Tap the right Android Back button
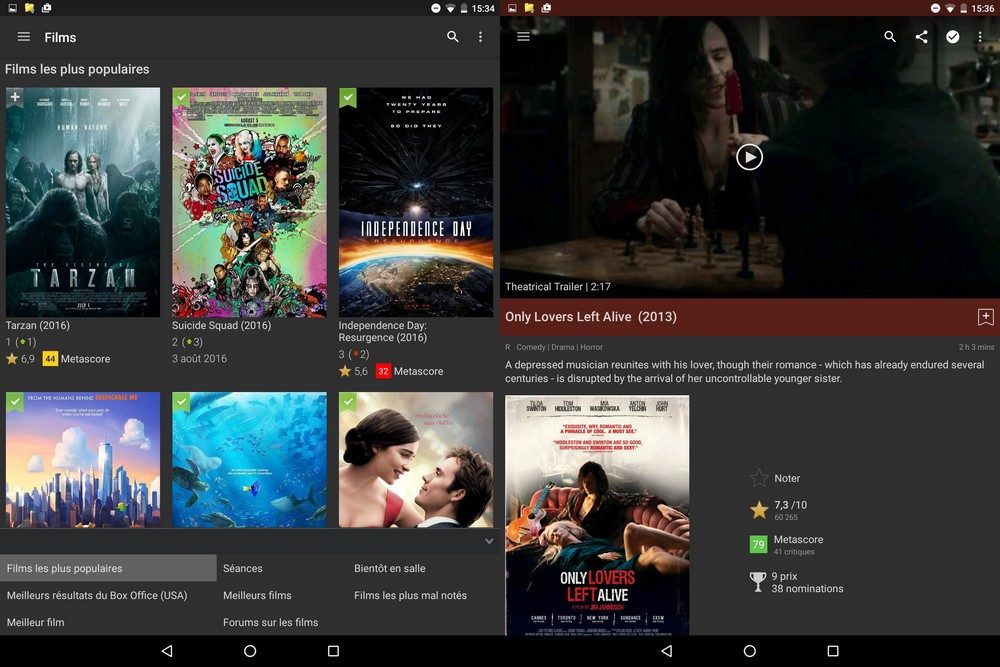1000x667 pixels. pos(666,651)
